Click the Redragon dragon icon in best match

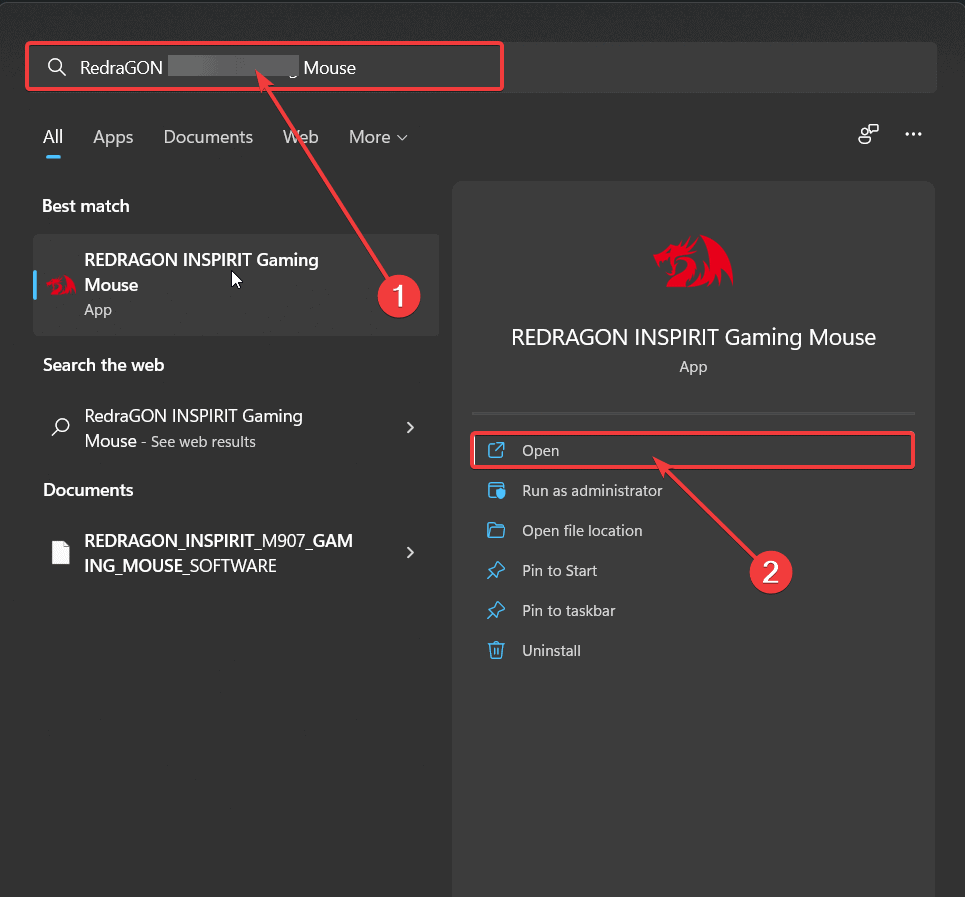[x=61, y=285]
